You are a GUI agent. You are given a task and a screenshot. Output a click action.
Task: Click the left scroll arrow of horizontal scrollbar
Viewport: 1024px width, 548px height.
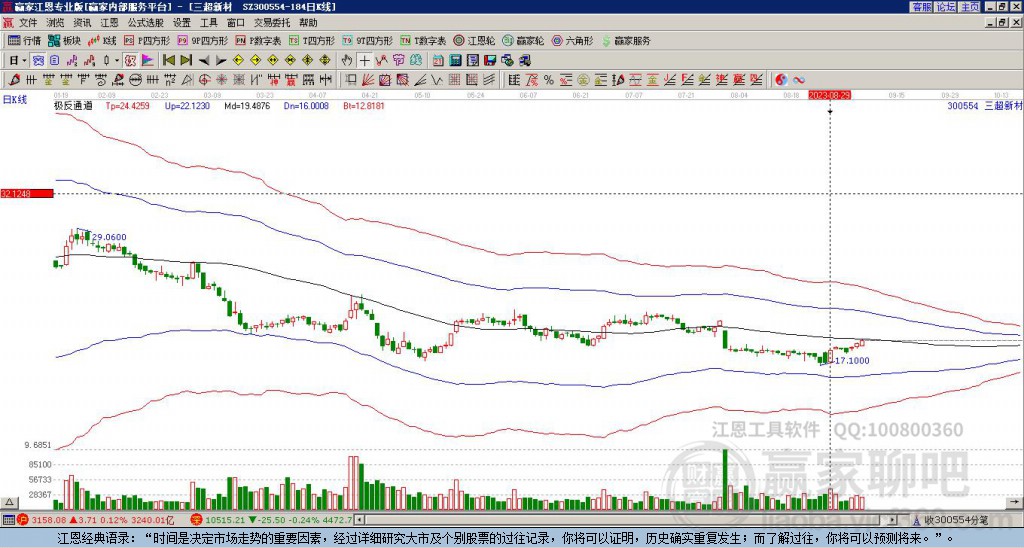359,520
